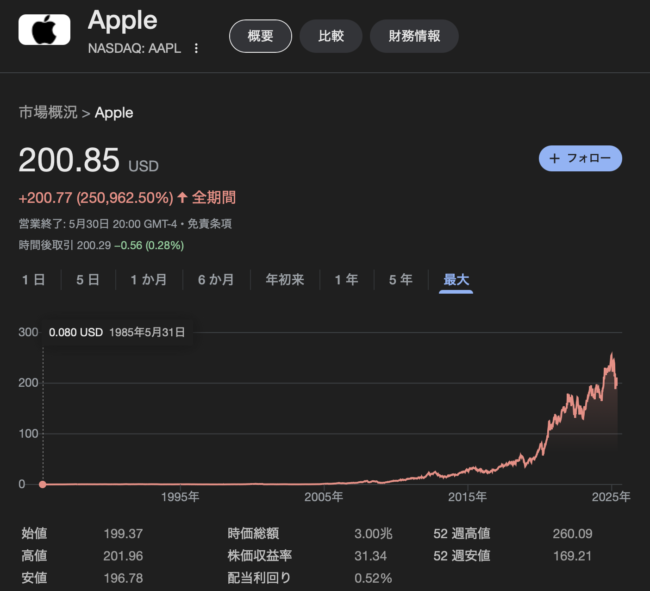Click the 3.00兆 market cap value
This screenshot has width=650, height=591.
click(374, 534)
